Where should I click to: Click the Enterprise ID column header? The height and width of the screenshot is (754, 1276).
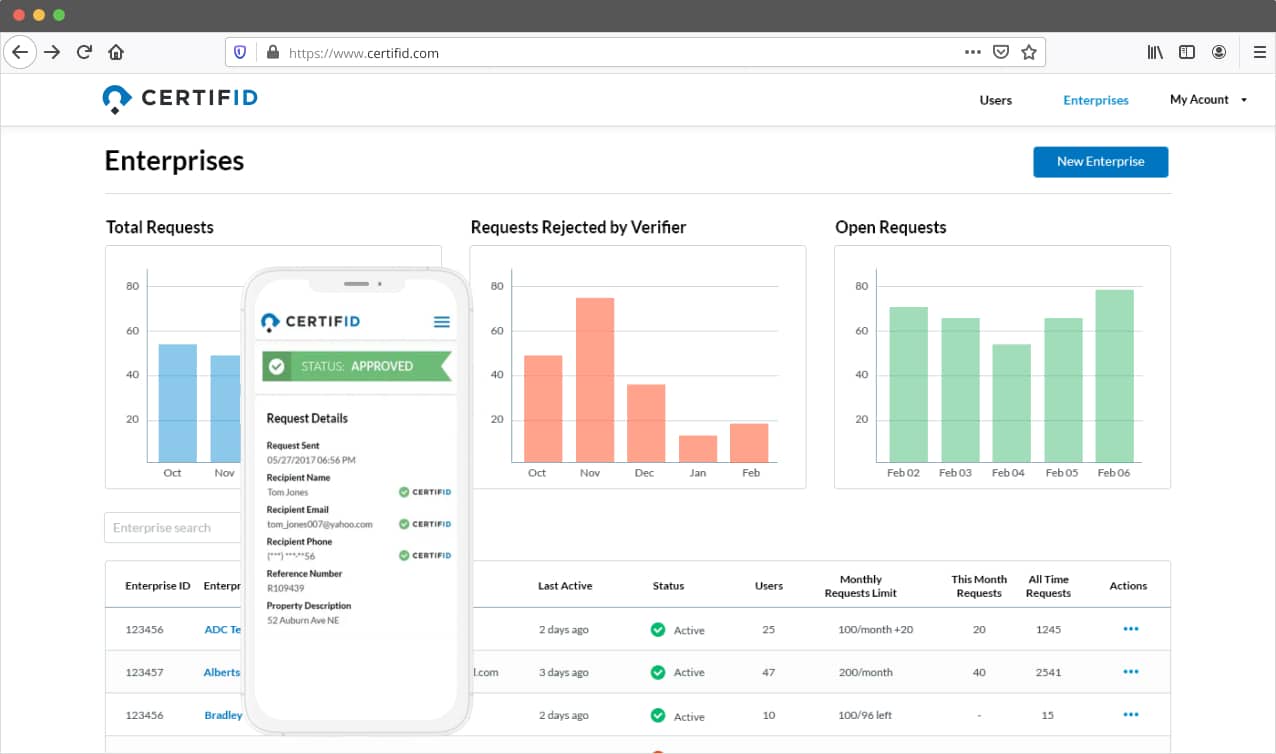click(158, 586)
